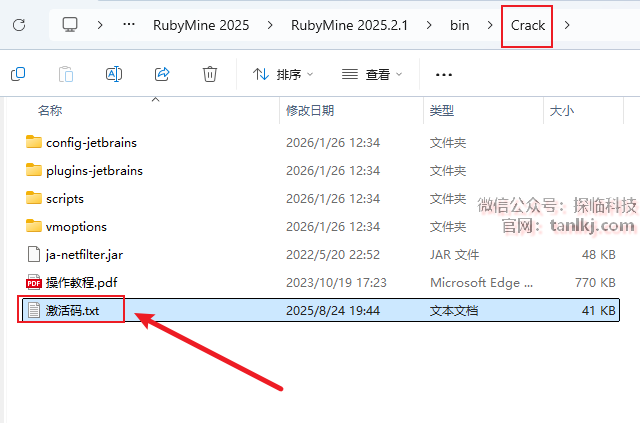Expand the hidden path ellipsis in breadcrumb
Image resolution: width=640 pixels, height=423 pixels.
tap(129, 25)
